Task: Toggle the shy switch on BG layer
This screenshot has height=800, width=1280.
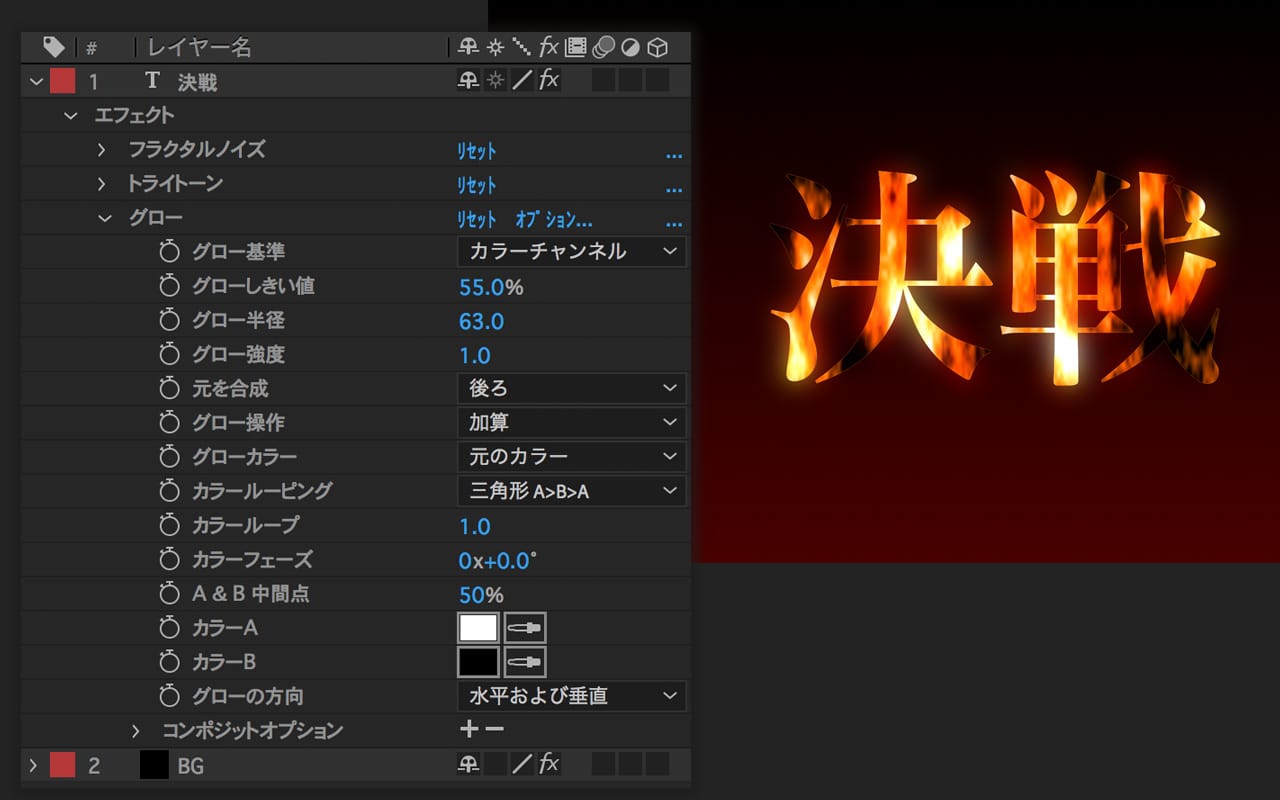Action: coord(468,765)
